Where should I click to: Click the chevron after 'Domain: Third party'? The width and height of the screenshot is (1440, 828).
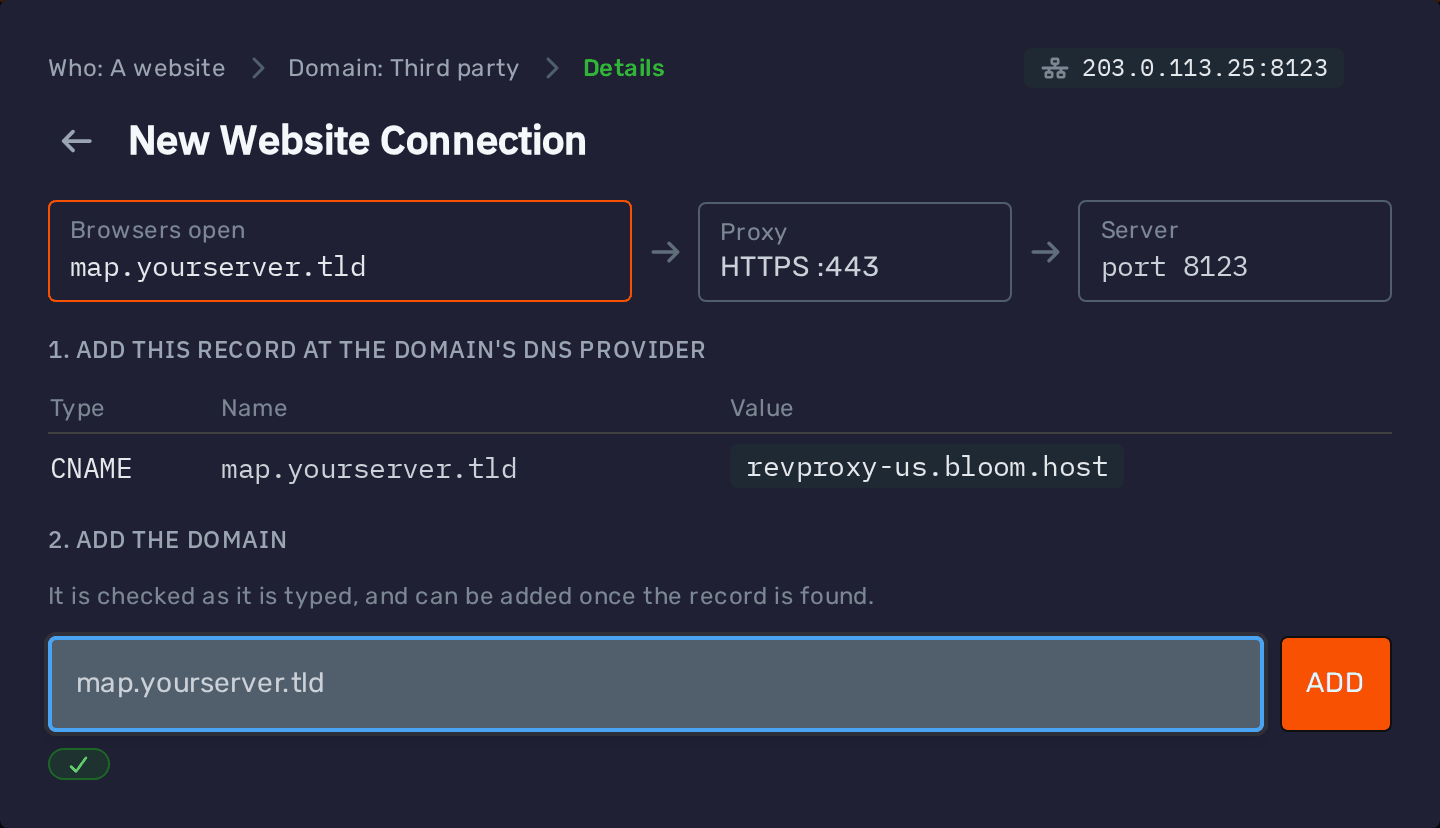coord(552,68)
